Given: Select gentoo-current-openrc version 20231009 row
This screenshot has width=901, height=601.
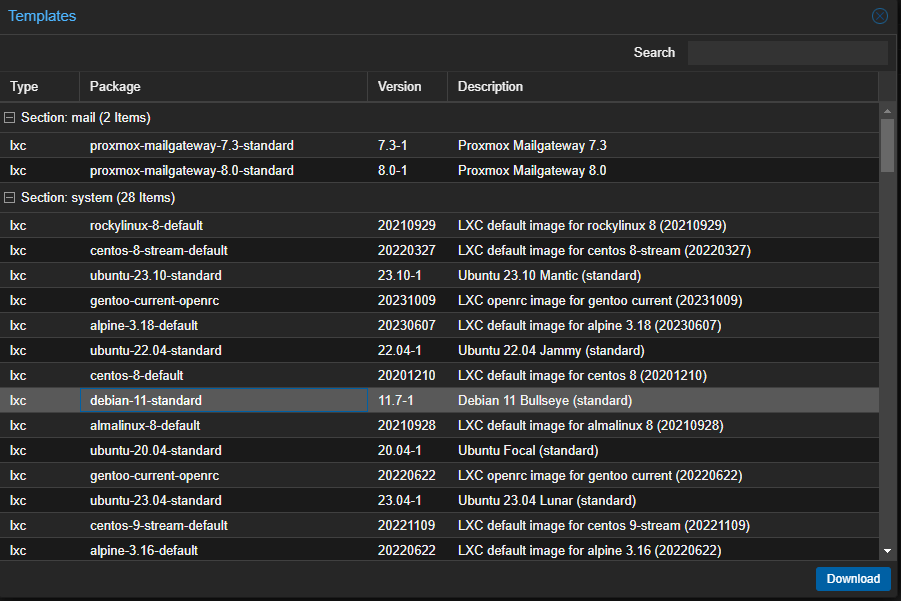Looking at the screenshot, I should 439,300.
